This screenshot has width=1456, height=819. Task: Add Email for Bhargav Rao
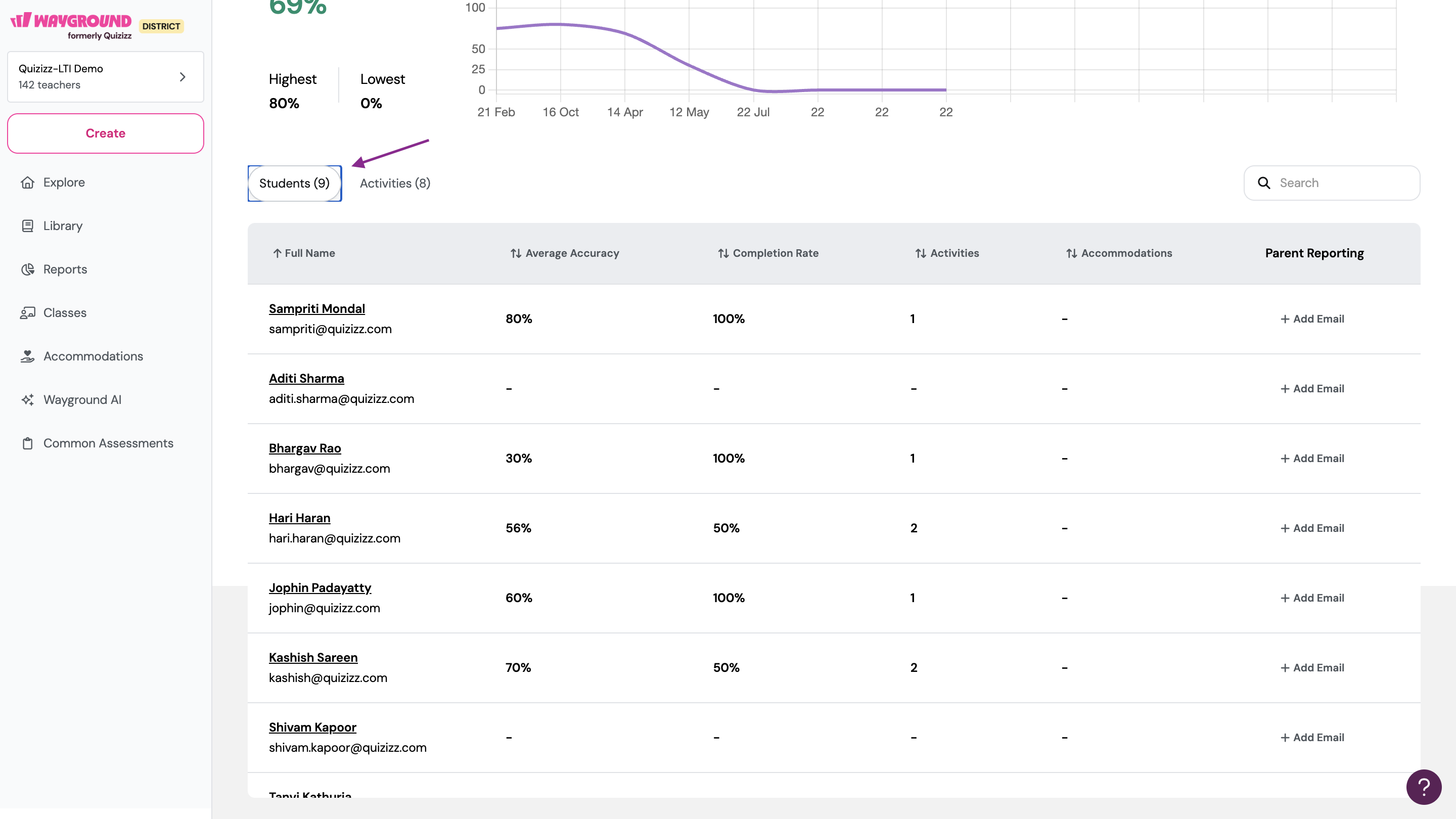(1312, 459)
